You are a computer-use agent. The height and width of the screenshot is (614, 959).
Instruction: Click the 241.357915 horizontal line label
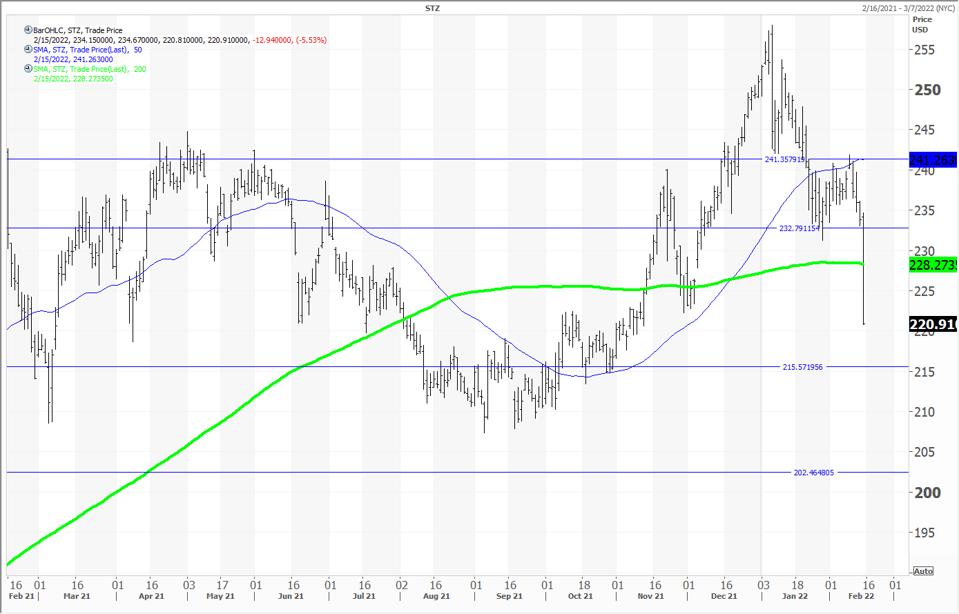(x=785, y=160)
